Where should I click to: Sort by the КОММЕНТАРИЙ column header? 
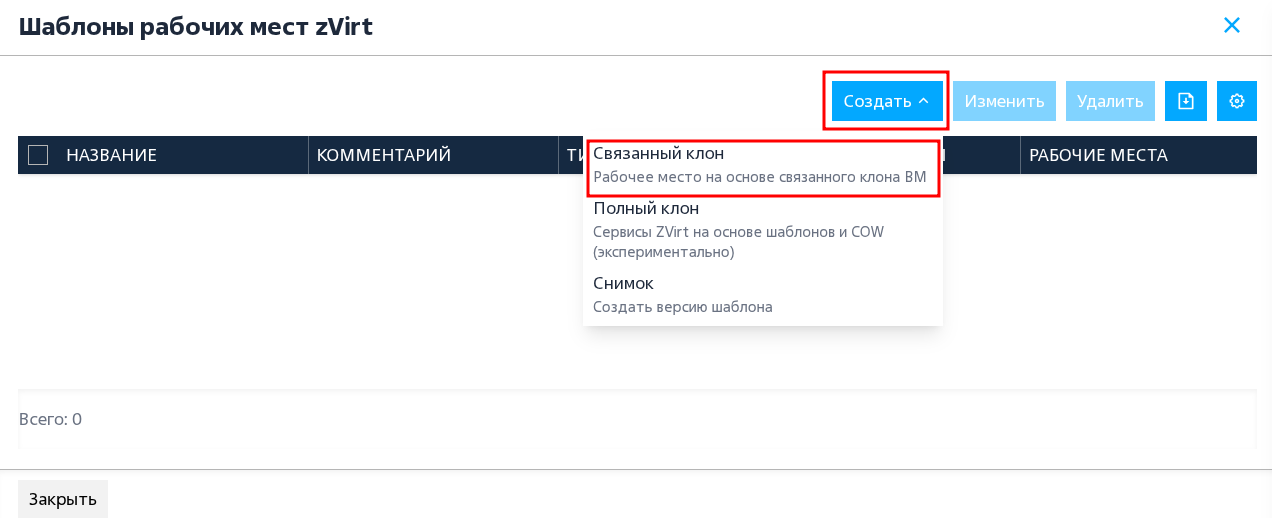tap(384, 155)
